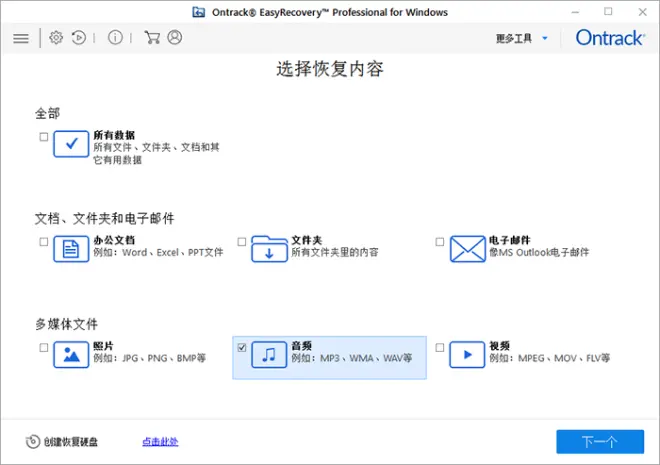Viewport: 660px width, 465px height.
Task: Minimize the EasyRecovery window
Action: [575, 12]
